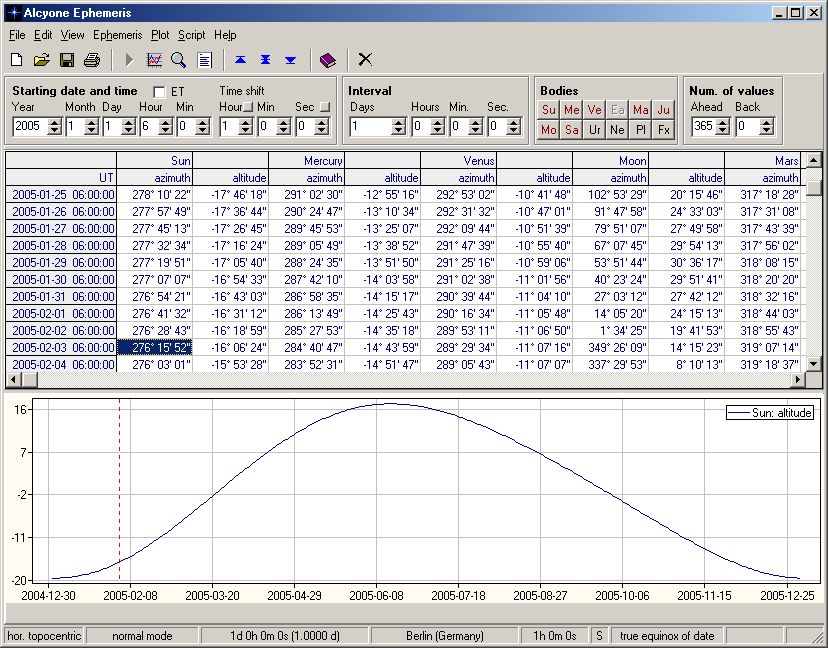The height and width of the screenshot is (648, 828).
Task: Open the View menu
Action: coord(72,35)
